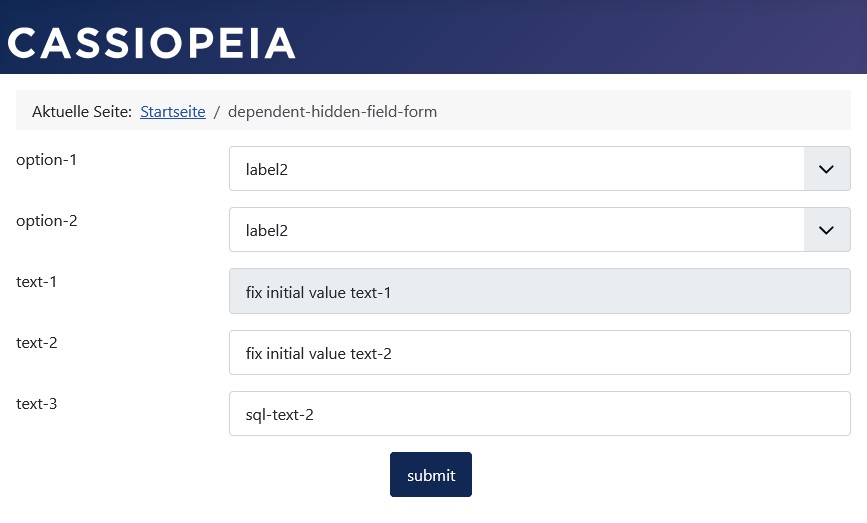Viewport: 867px width, 523px height.
Task: Click the option-1 field label
Action: point(46,160)
